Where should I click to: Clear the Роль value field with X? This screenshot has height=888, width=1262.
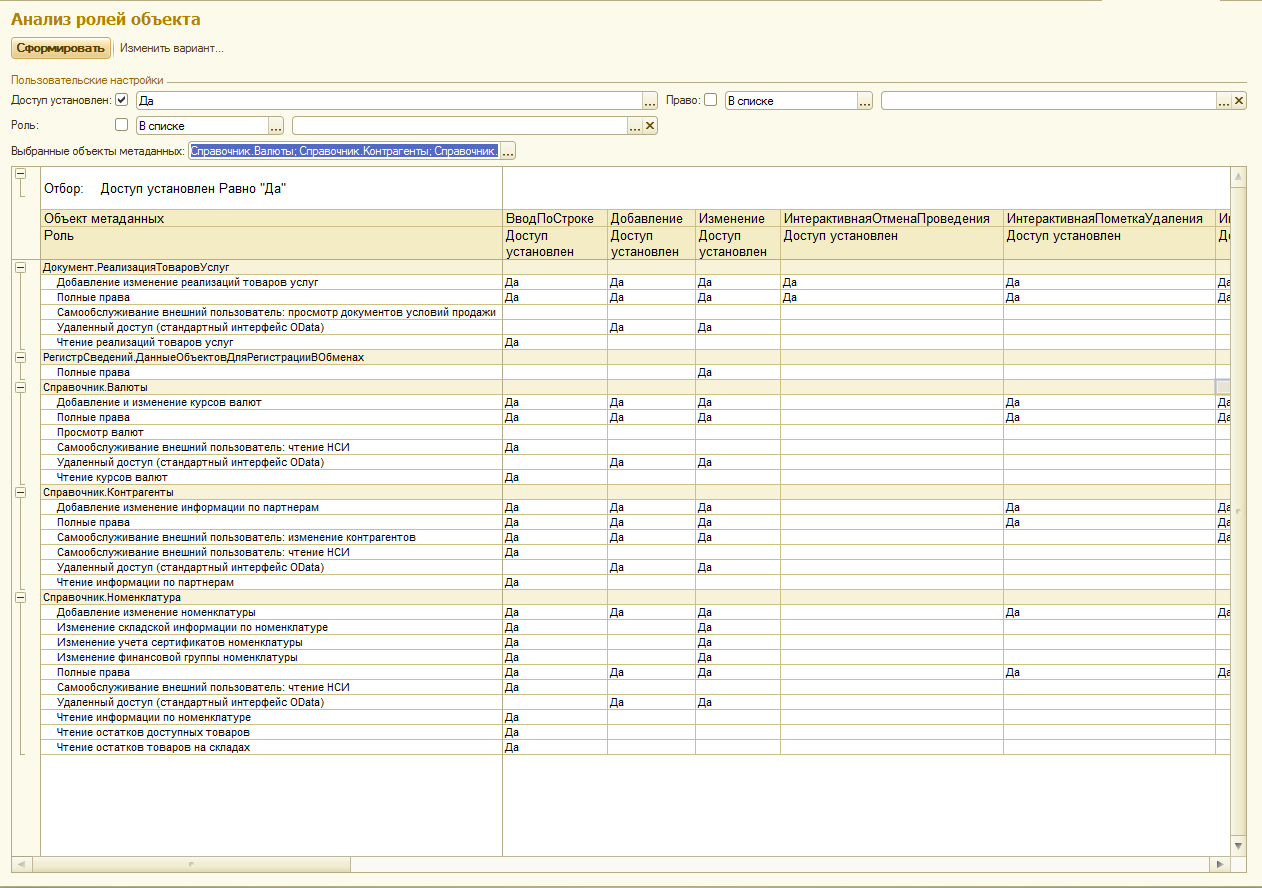coord(650,126)
